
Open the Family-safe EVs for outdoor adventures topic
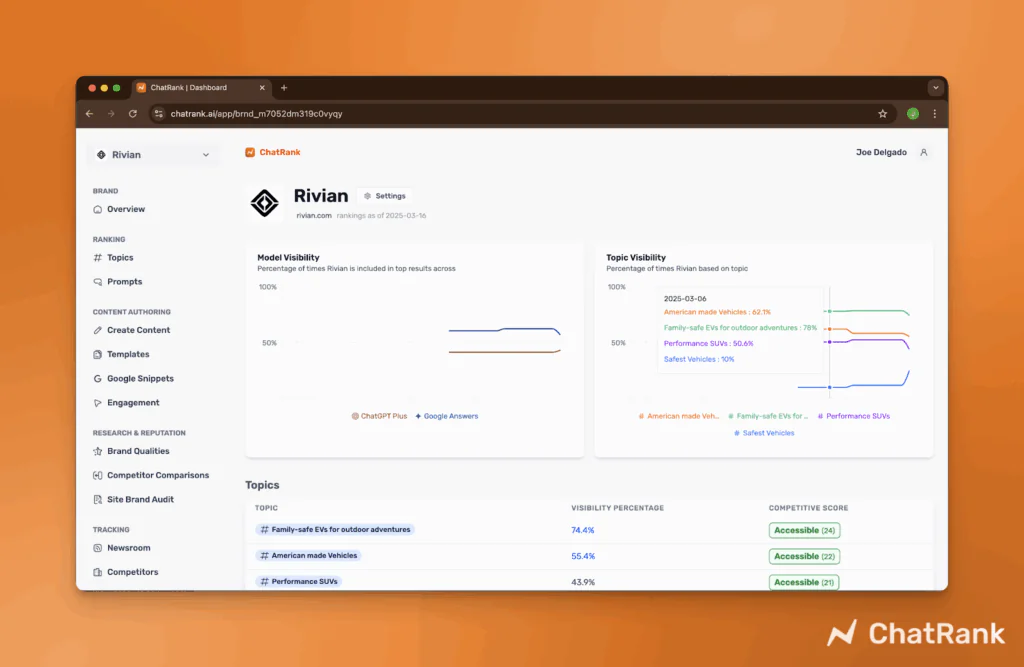(340, 530)
